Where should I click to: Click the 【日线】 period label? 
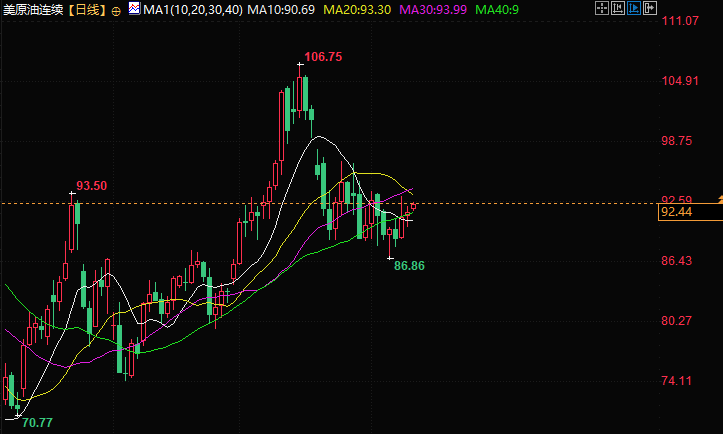click(87, 10)
